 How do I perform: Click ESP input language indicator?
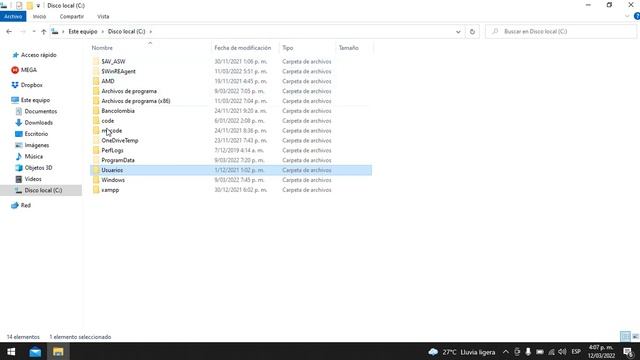[x=576, y=352]
